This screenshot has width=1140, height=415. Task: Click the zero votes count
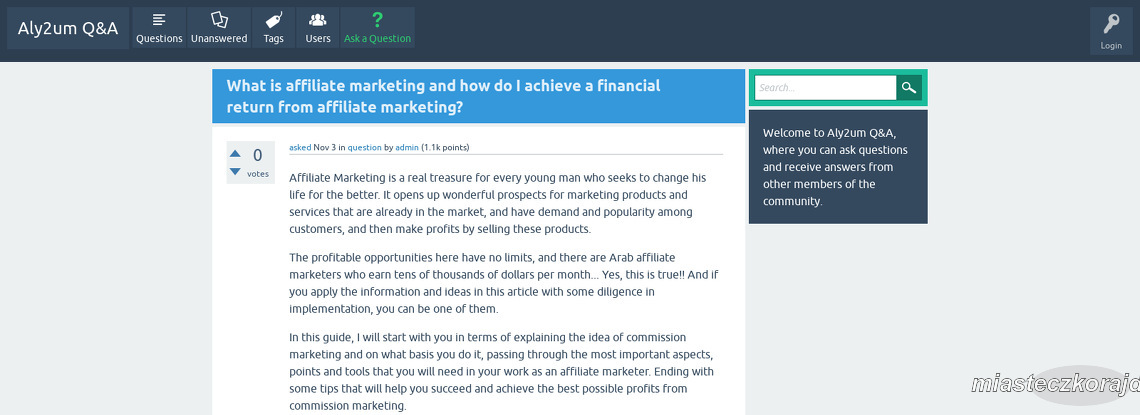257,155
